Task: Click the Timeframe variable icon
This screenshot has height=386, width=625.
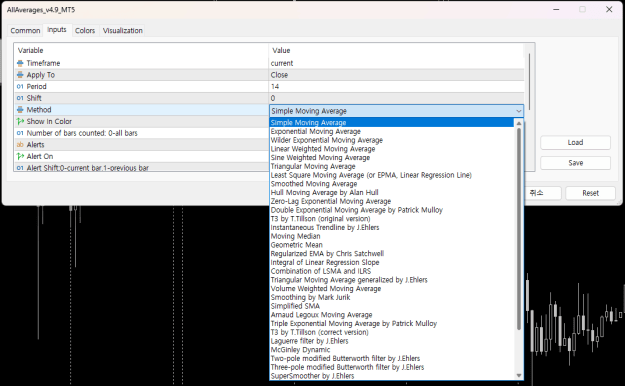Action: 20,63
